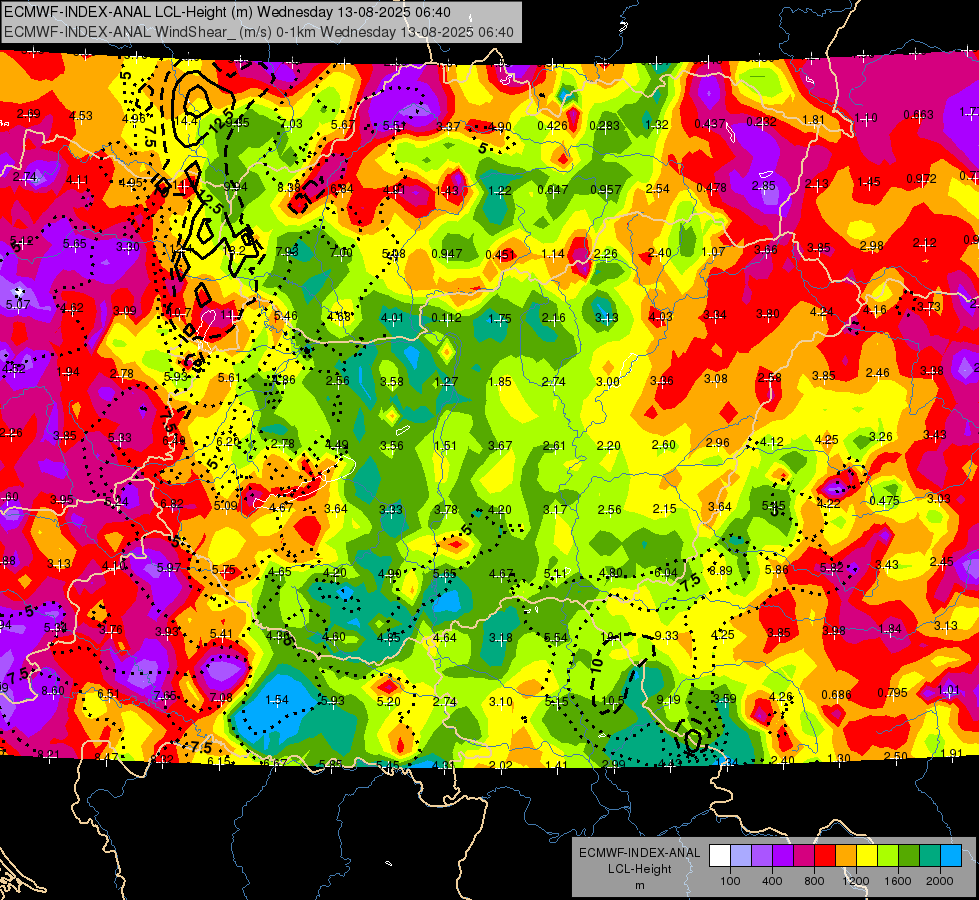Click the wind shear value 7.03
Image resolution: width=979 pixels, height=900 pixels.
click(291, 124)
